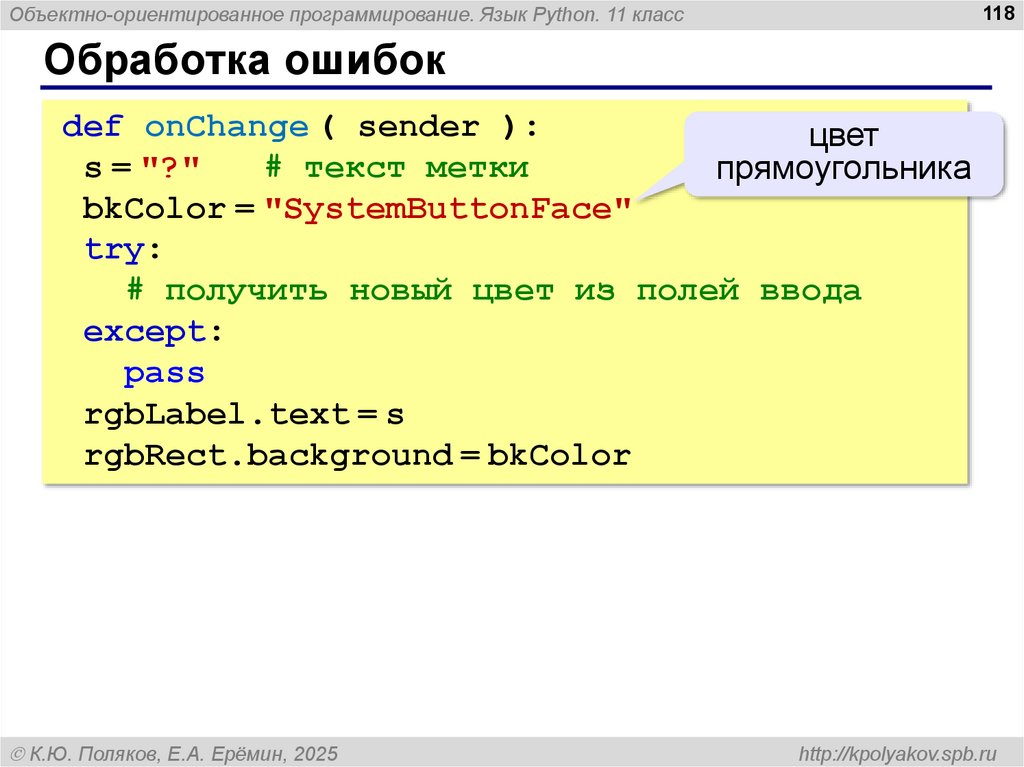Click the "цвет прямоугольника" callout bubble
Image resolution: width=1024 pixels, height=767 pixels.
pos(843,153)
